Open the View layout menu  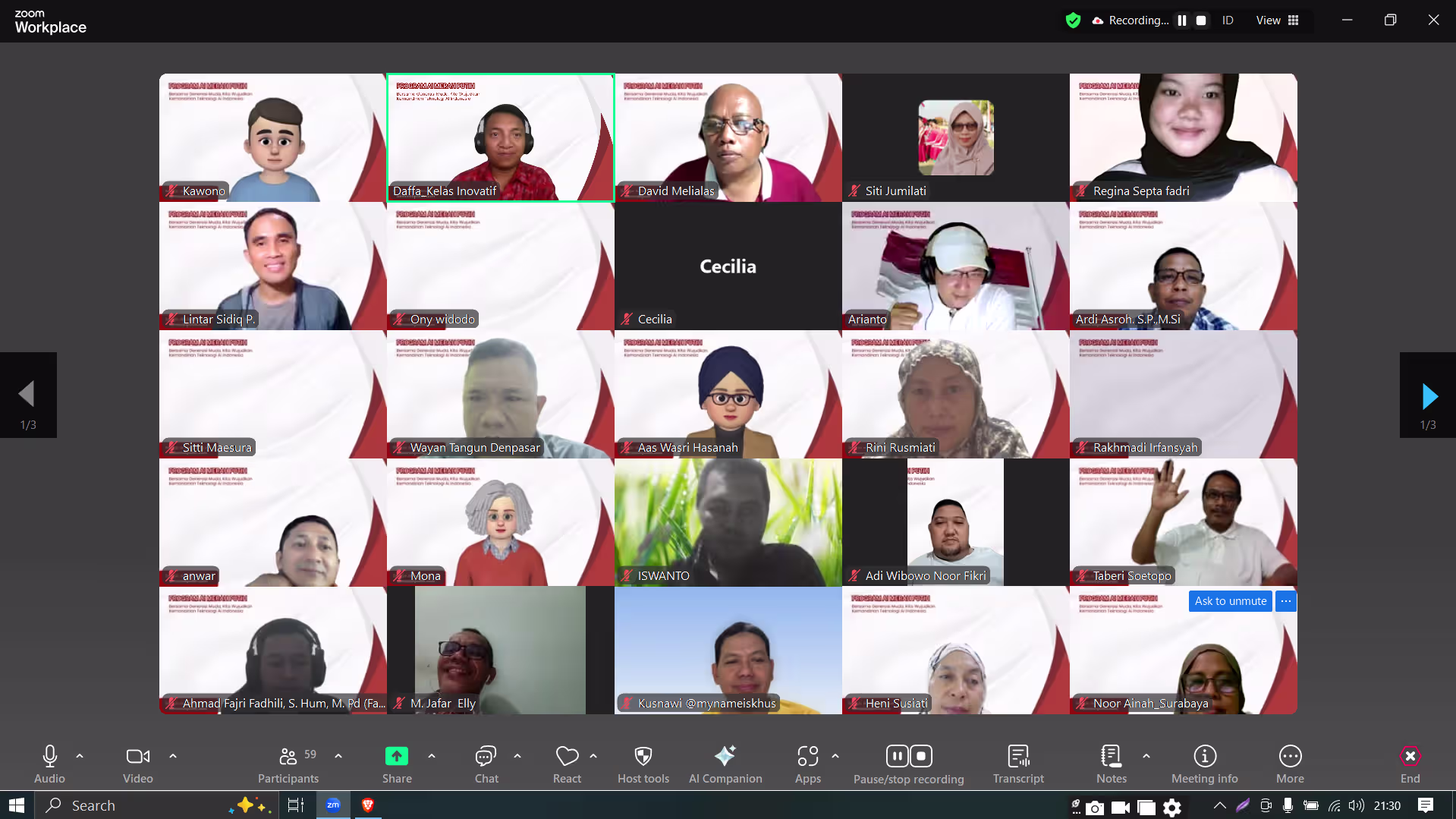point(1277,20)
